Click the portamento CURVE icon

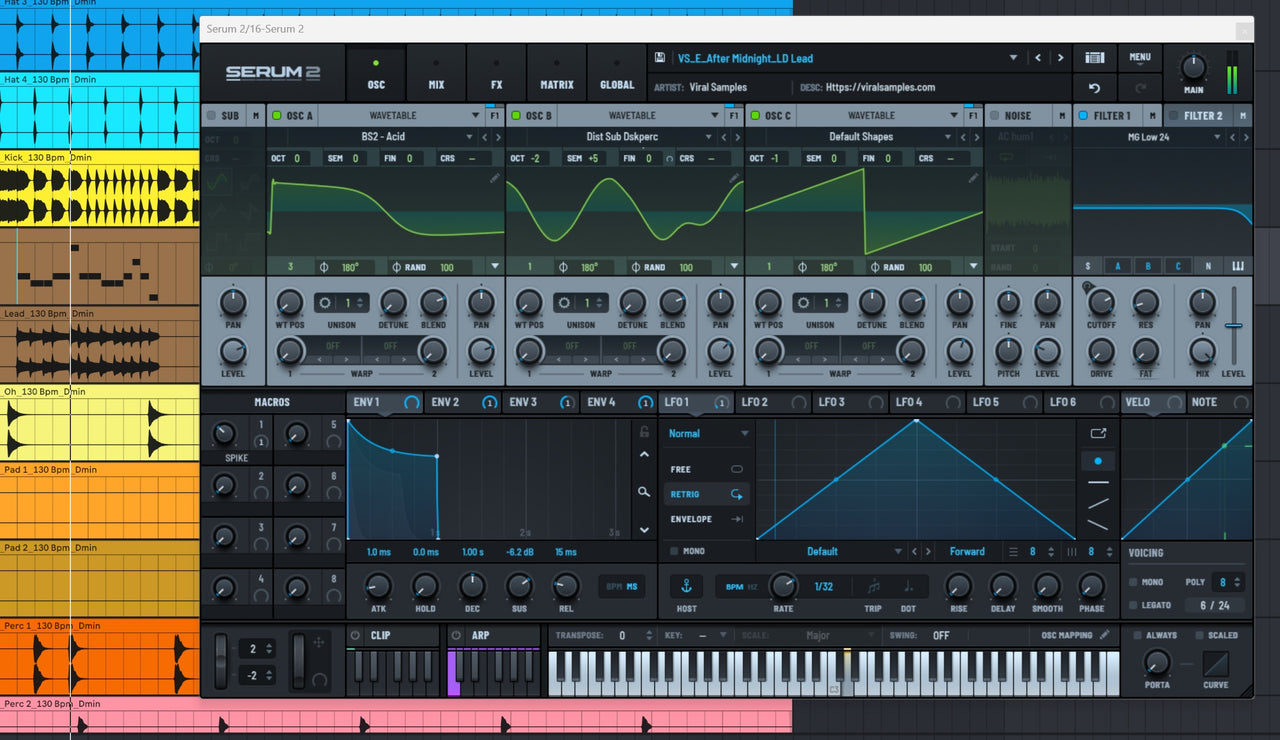click(1216, 664)
